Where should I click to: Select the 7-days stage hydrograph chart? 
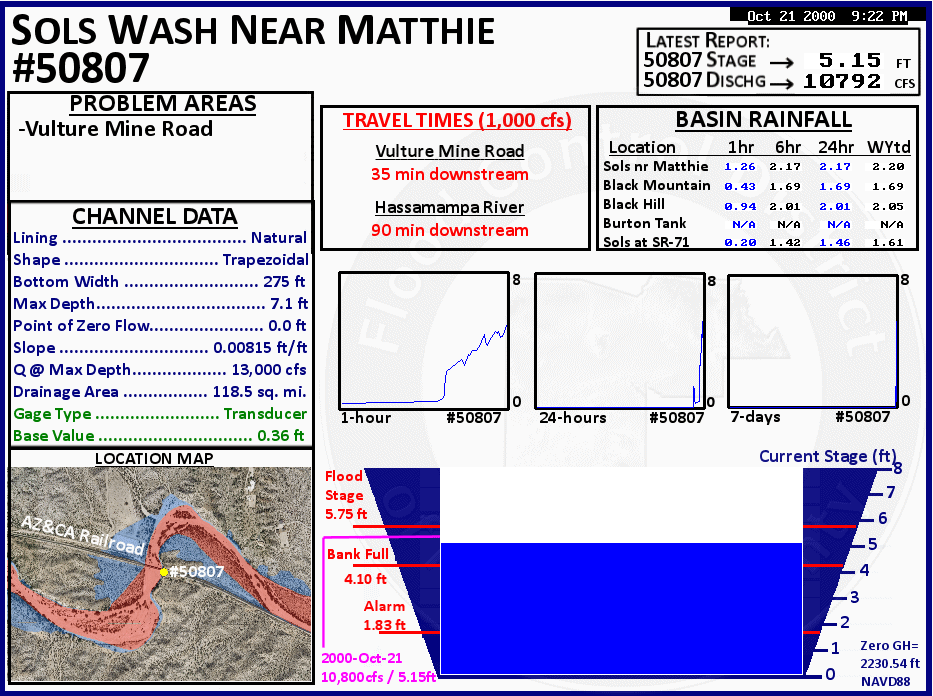coord(813,341)
